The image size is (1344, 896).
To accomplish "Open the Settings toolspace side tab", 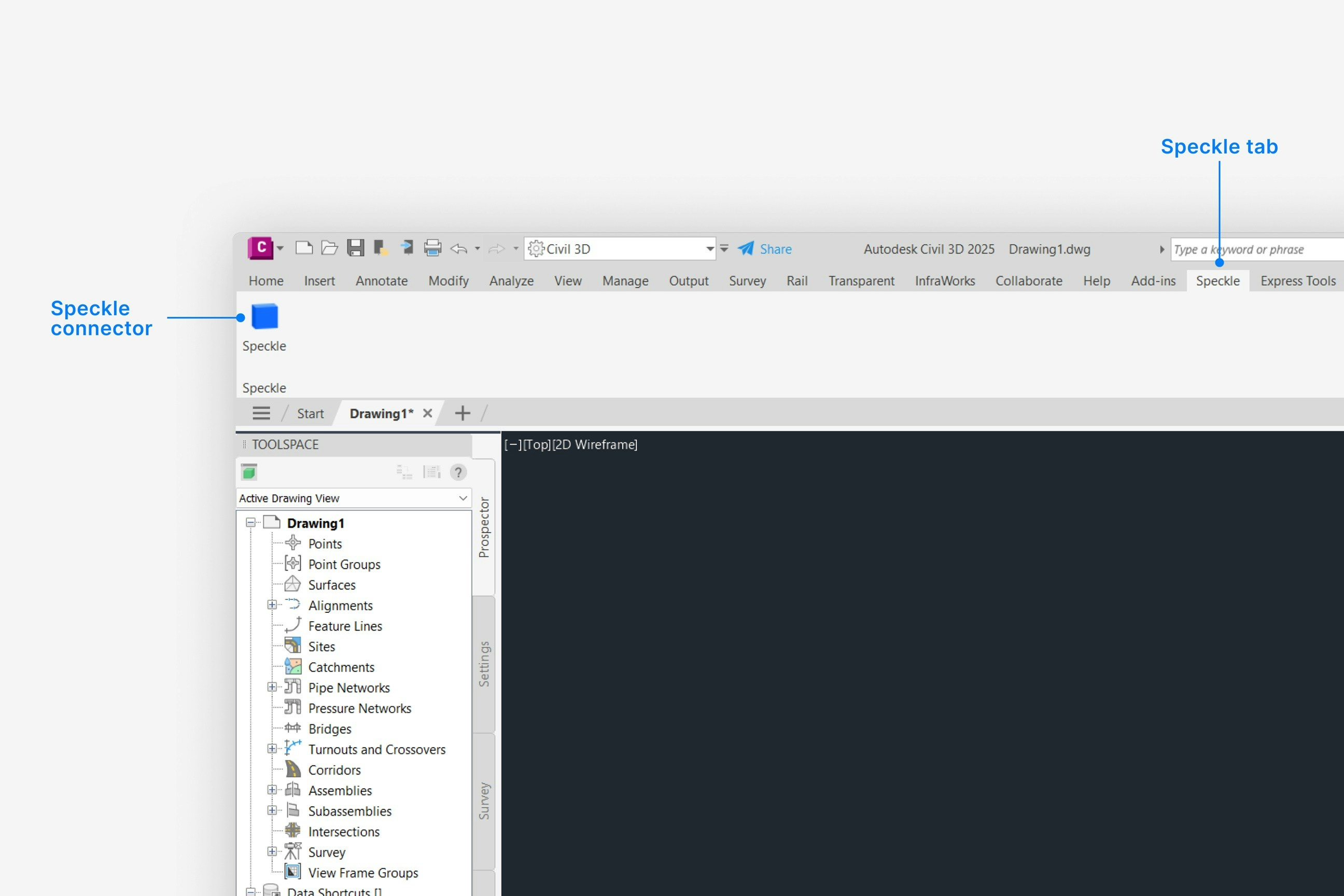I will [484, 664].
